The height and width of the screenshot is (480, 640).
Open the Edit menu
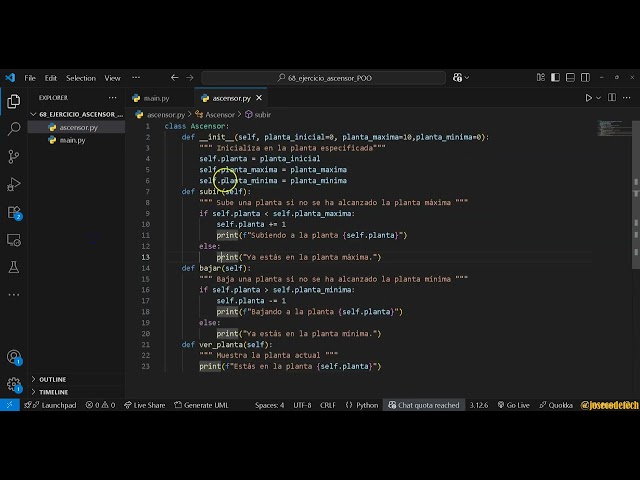51,78
